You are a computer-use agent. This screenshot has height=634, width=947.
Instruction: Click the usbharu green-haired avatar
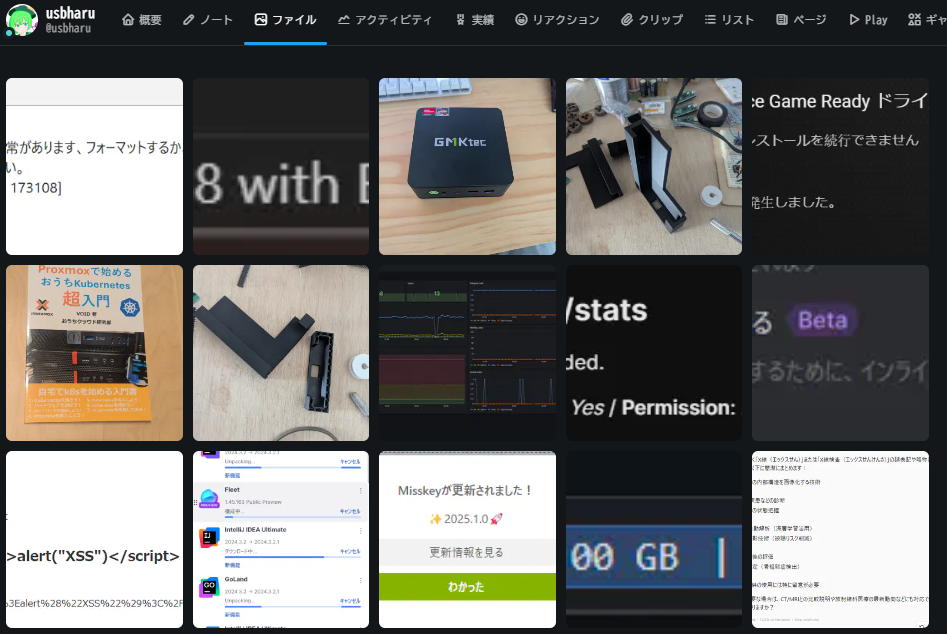(x=21, y=19)
